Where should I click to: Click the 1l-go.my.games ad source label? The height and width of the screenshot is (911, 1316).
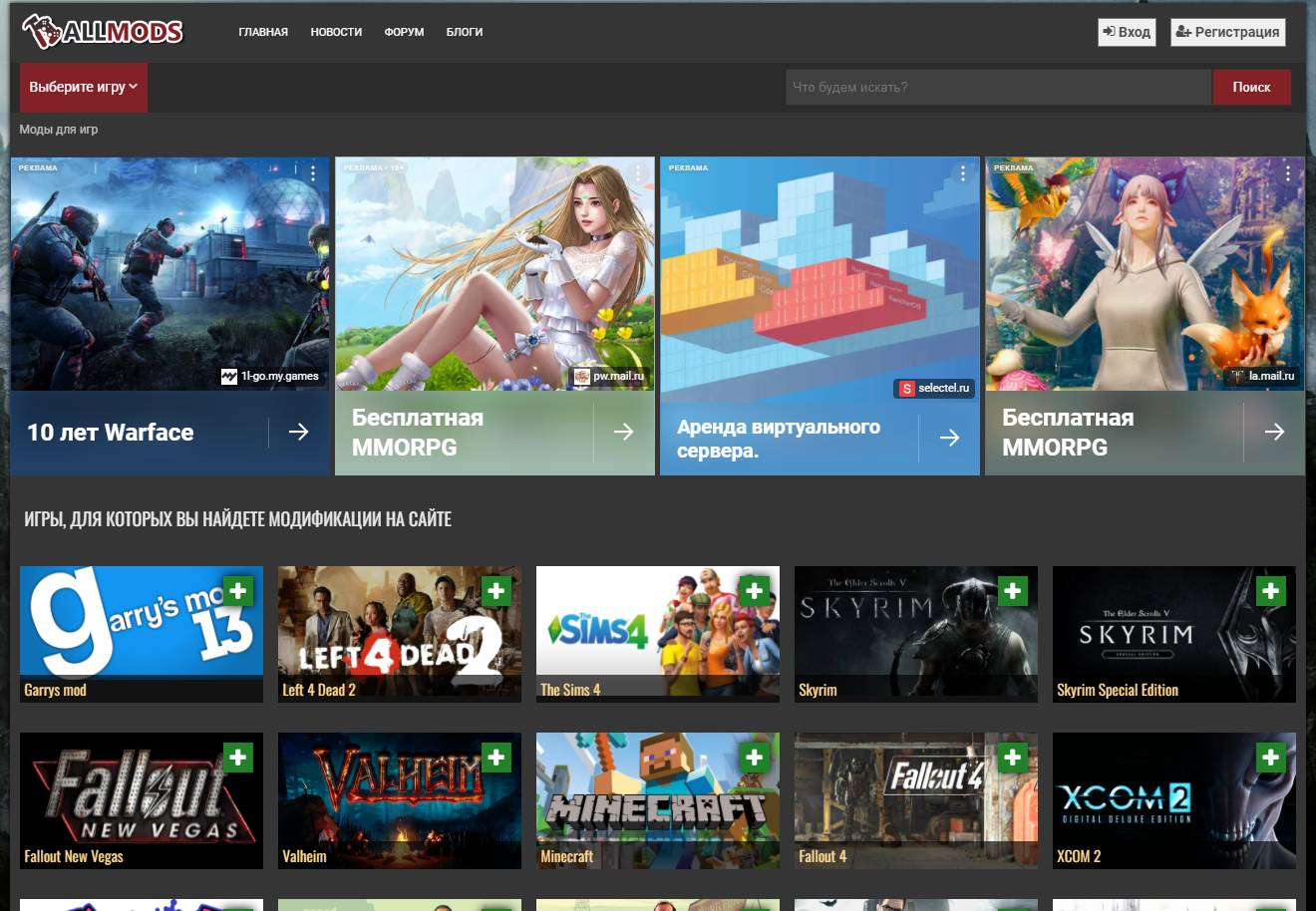coord(270,376)
